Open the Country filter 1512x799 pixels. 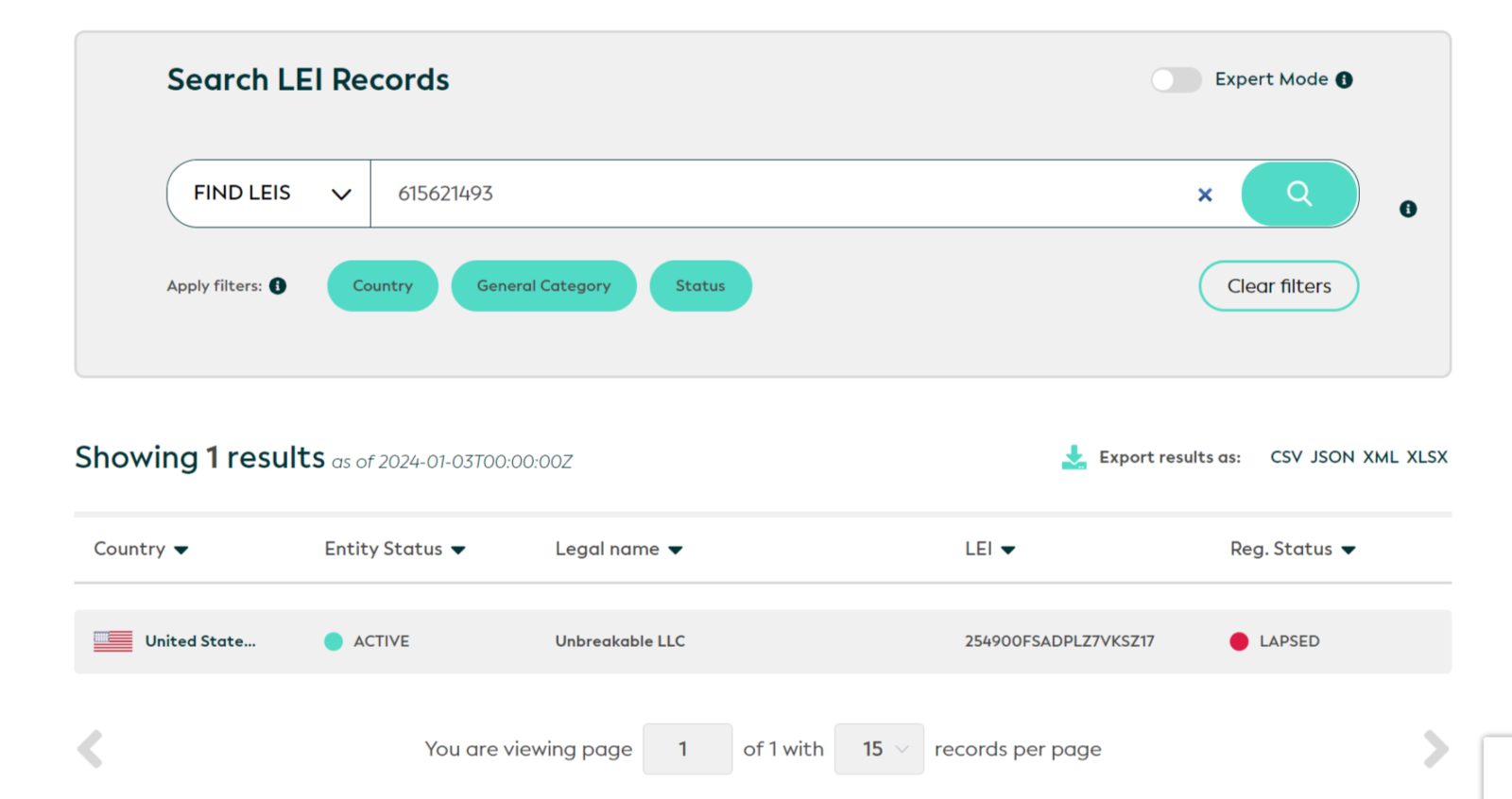point(383,286)
